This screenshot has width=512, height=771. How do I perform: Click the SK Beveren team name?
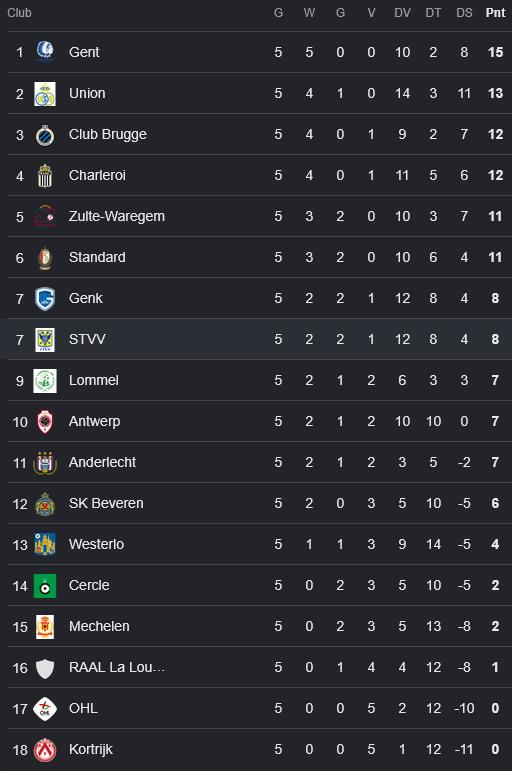click(x=106, y=504)
